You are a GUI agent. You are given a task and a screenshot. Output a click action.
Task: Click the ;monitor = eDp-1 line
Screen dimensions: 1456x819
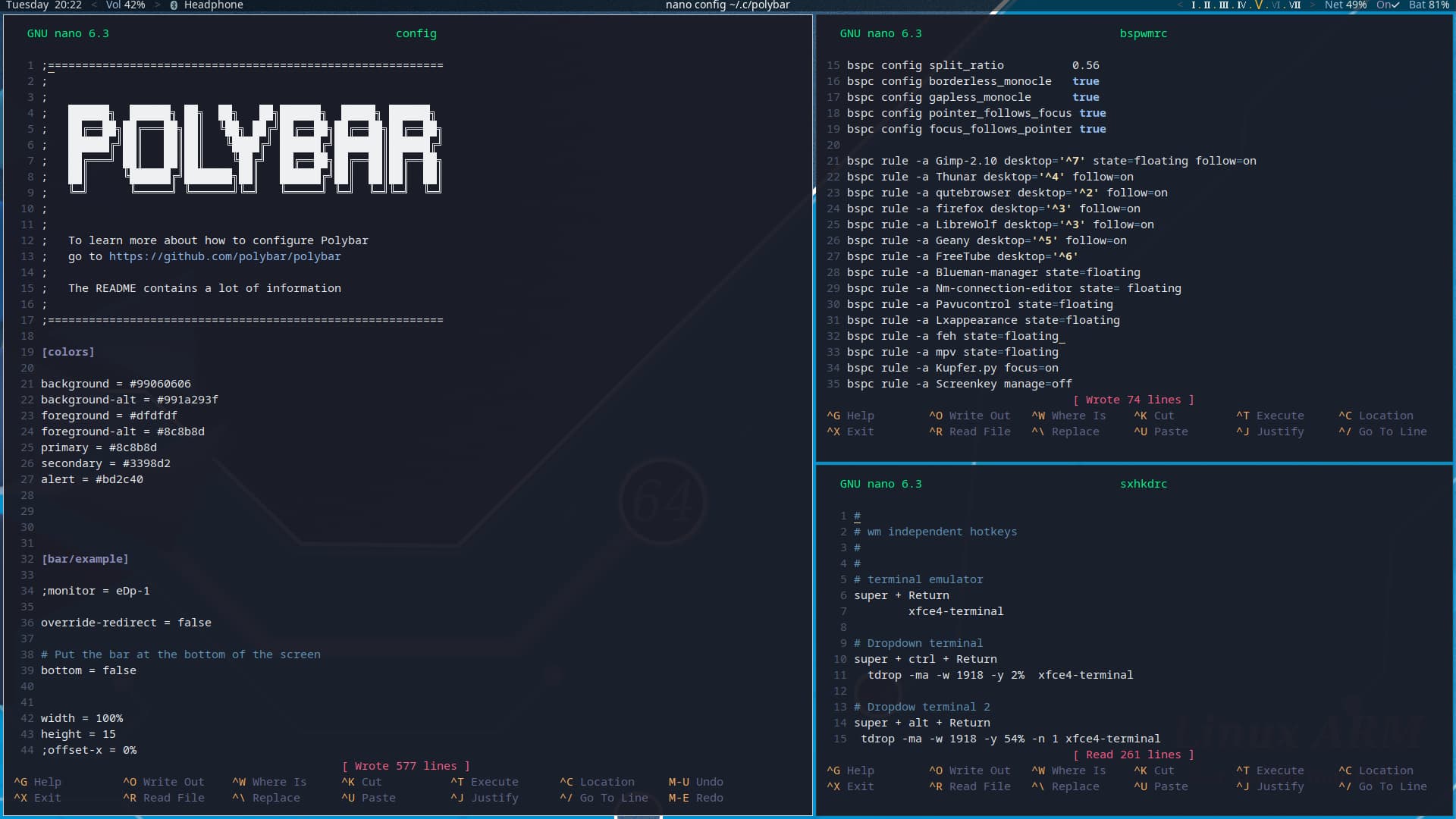96,591
